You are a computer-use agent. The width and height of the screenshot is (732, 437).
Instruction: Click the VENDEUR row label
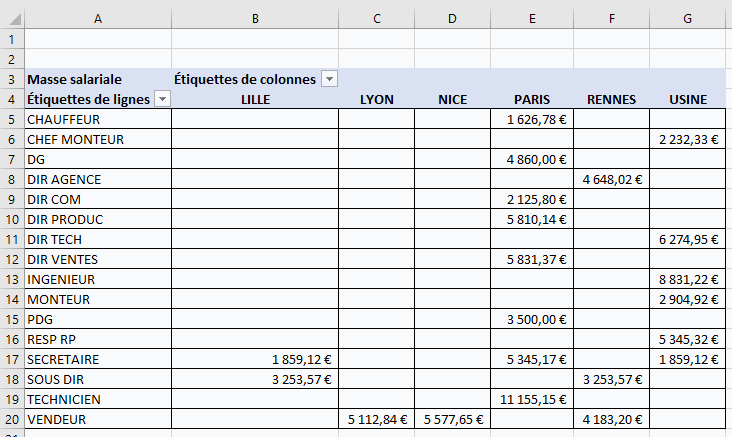[97, 419]
